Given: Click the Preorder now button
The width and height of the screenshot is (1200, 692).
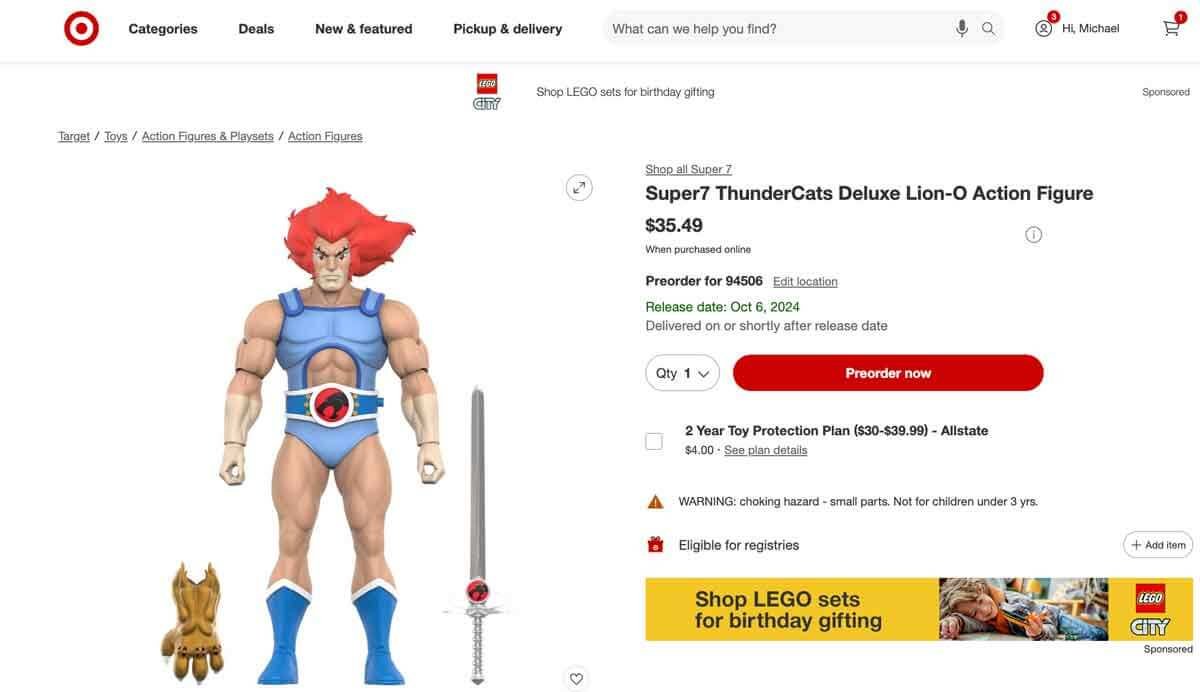Looking at the screenshot, I should pos(888,373).
